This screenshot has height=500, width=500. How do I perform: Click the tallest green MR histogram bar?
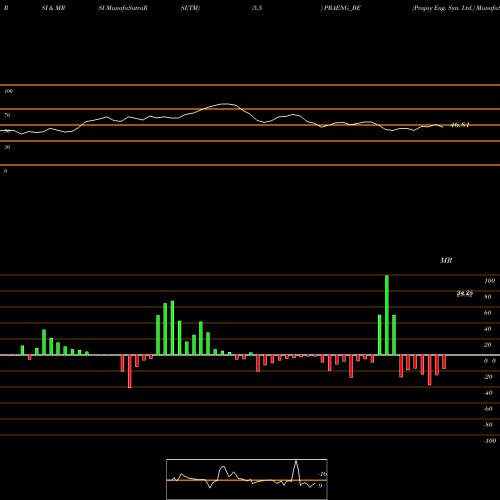pos(387,315)
